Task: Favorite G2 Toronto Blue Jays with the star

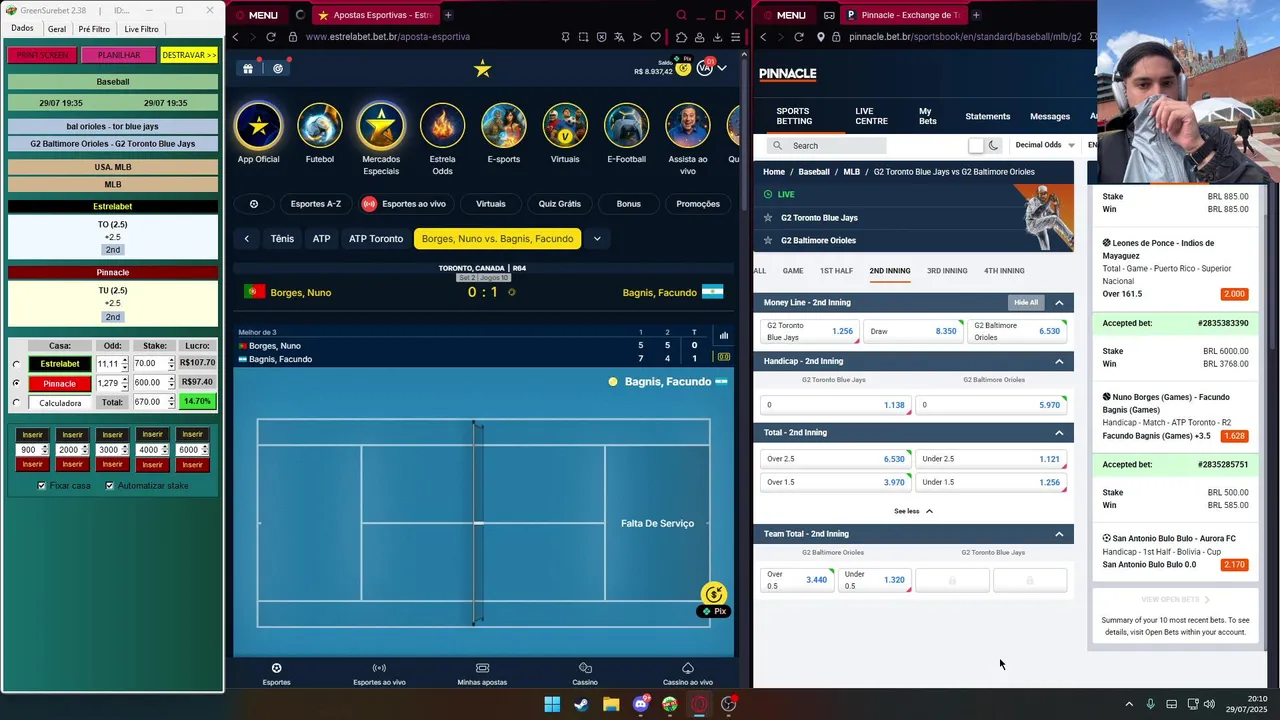Action: click(x=768, y=218)
